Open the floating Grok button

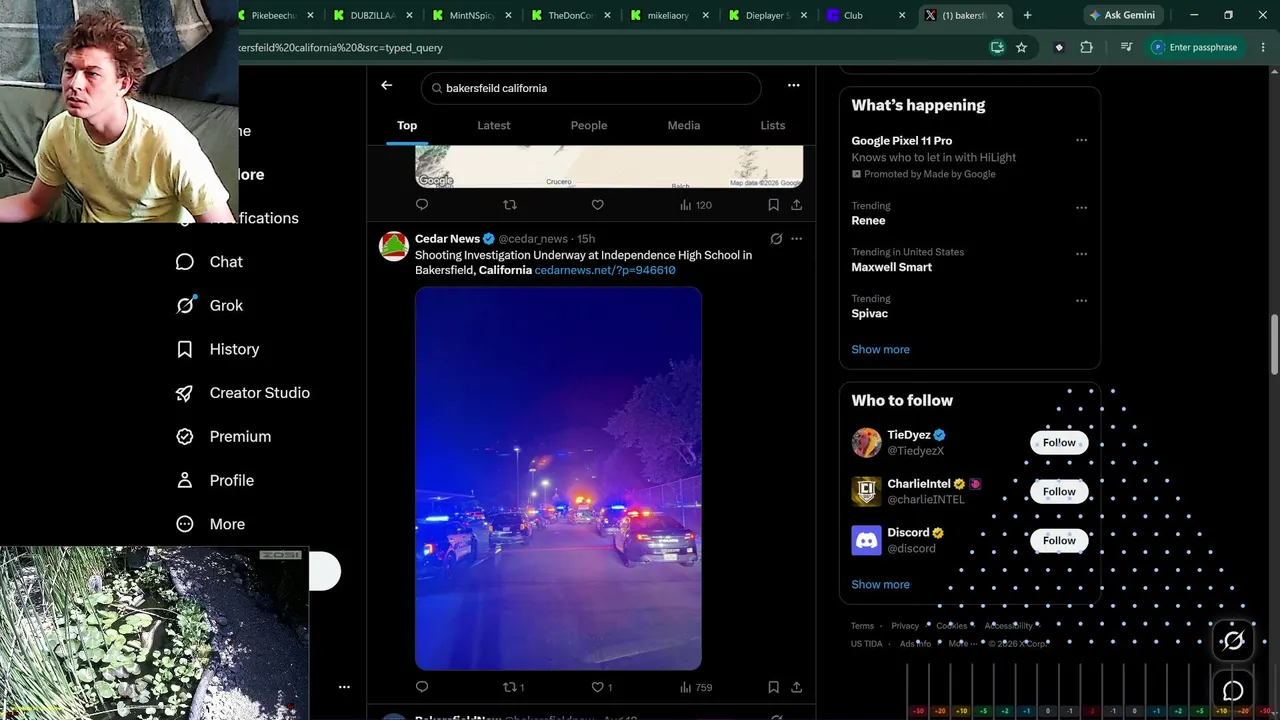1233,641
